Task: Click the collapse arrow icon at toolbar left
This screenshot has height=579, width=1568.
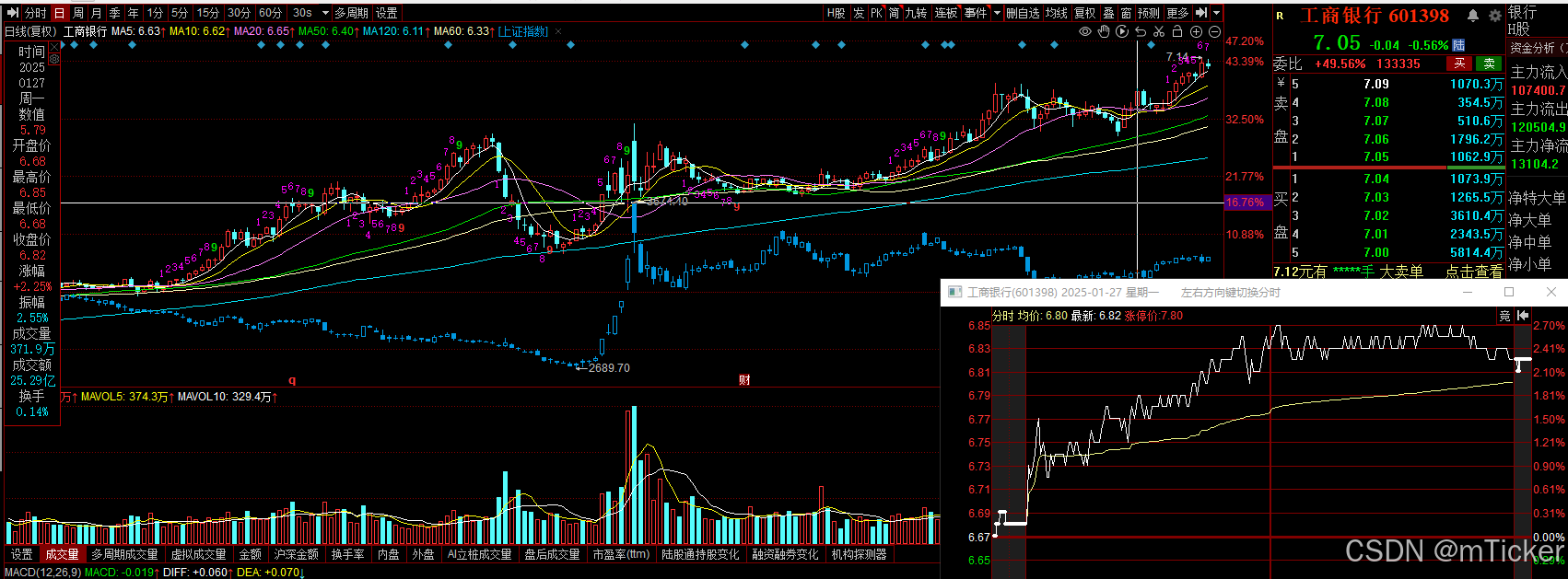Action: point(13,13)
